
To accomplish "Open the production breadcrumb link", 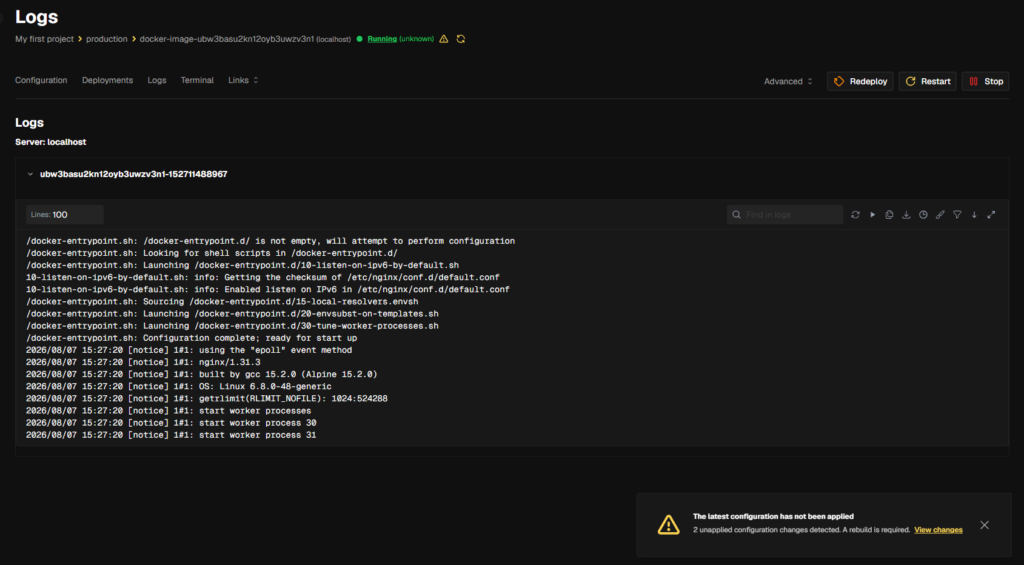I will (106, 39).
